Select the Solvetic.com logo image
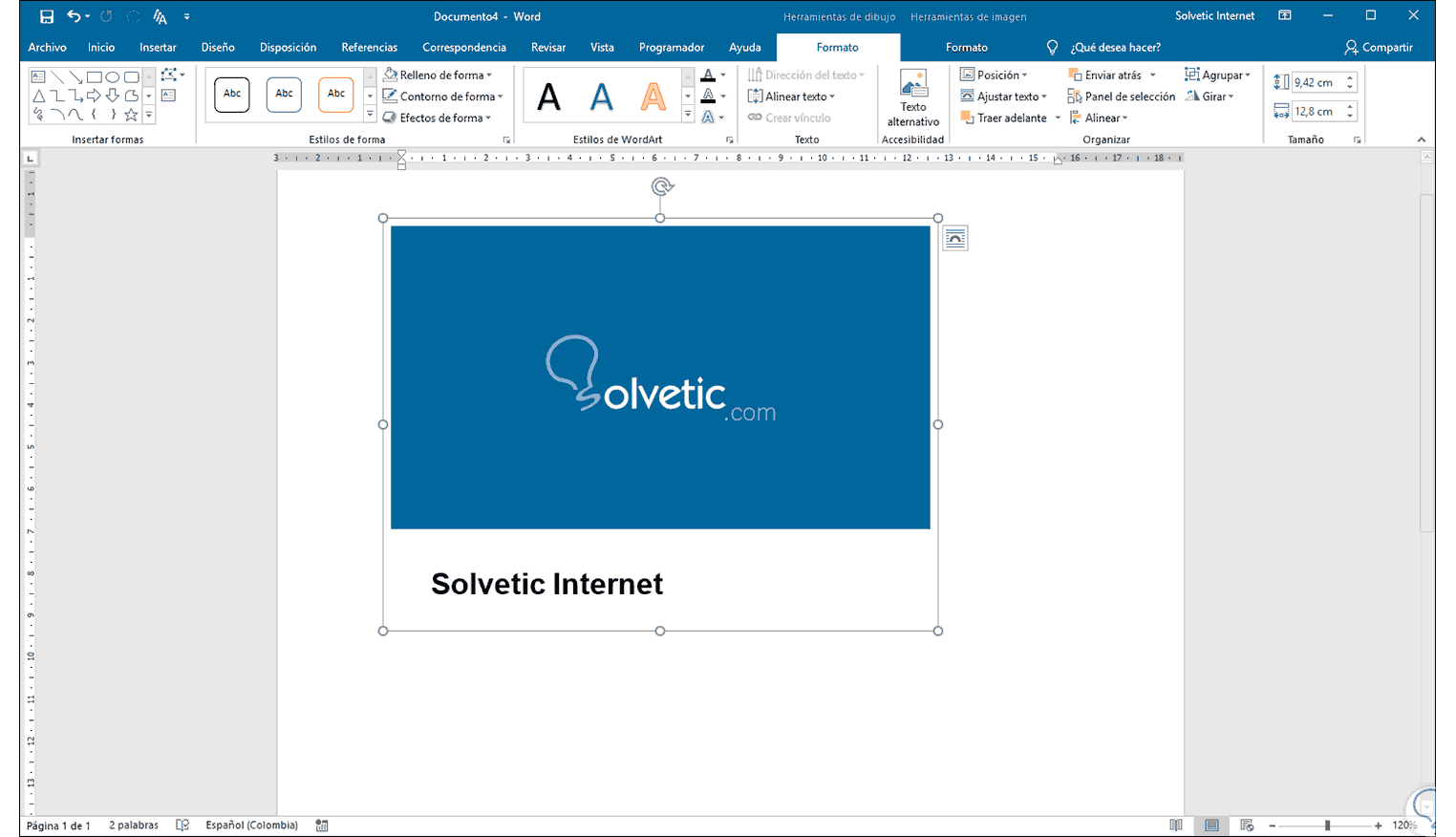Viewport: 1456px width, 837px height. (x=660, y=377)
